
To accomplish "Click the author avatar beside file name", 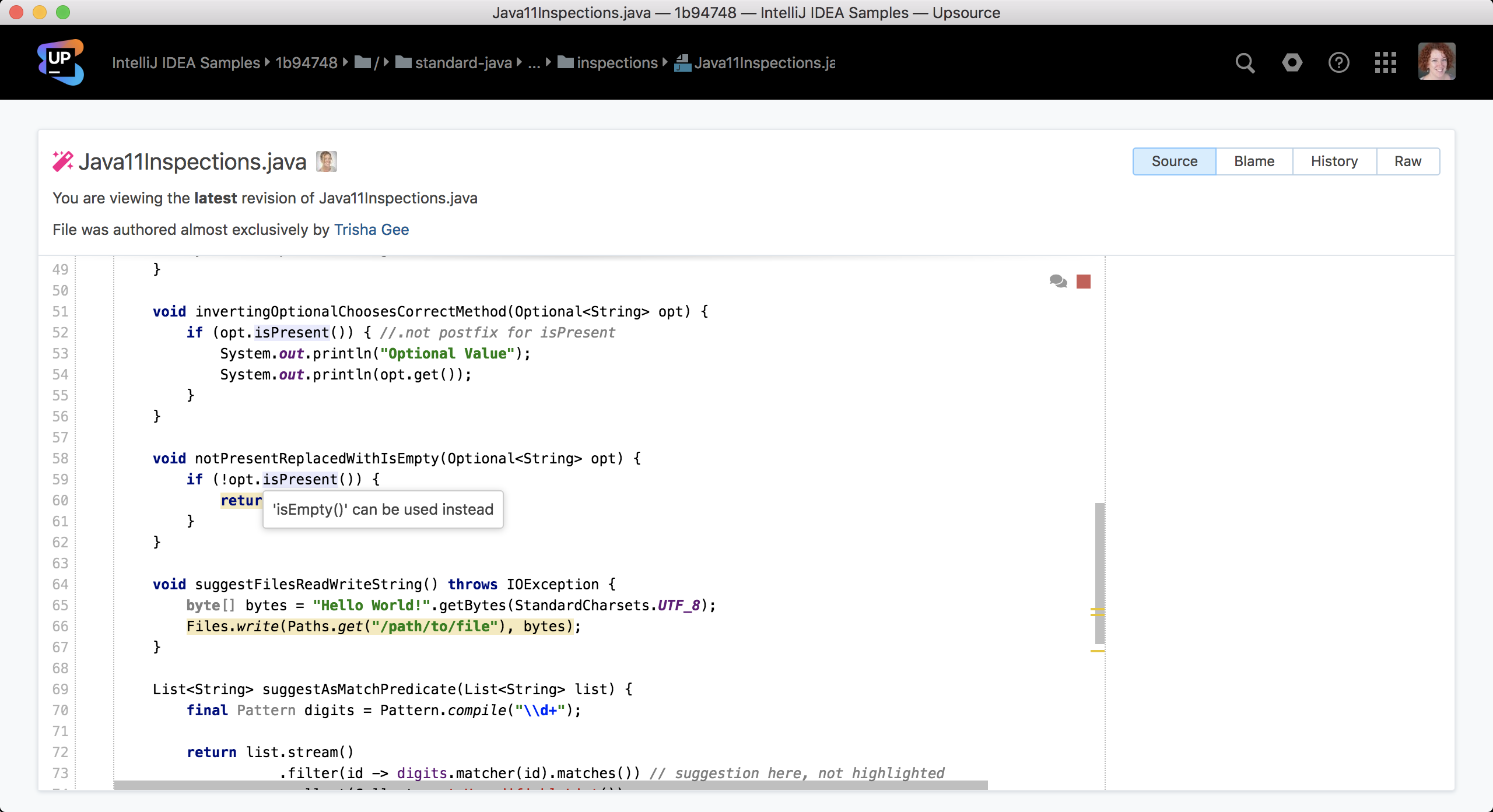I will (x=327, y=161).
